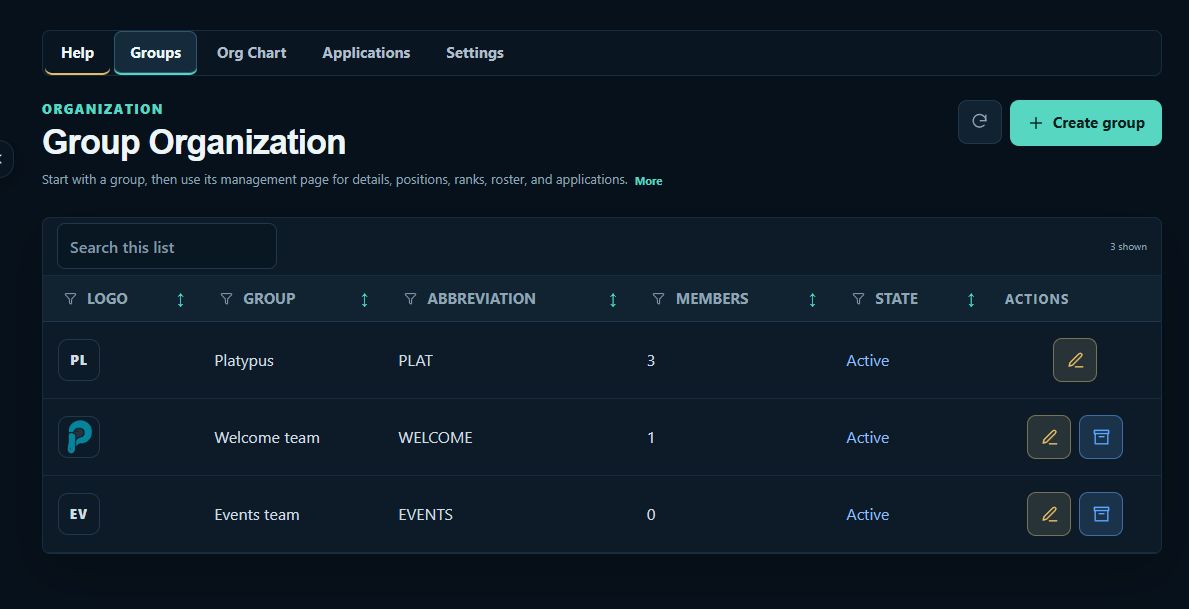The image size is (1189, 609).
Task: Open the ABBREVIATION column filter
Action: point(410,299)
